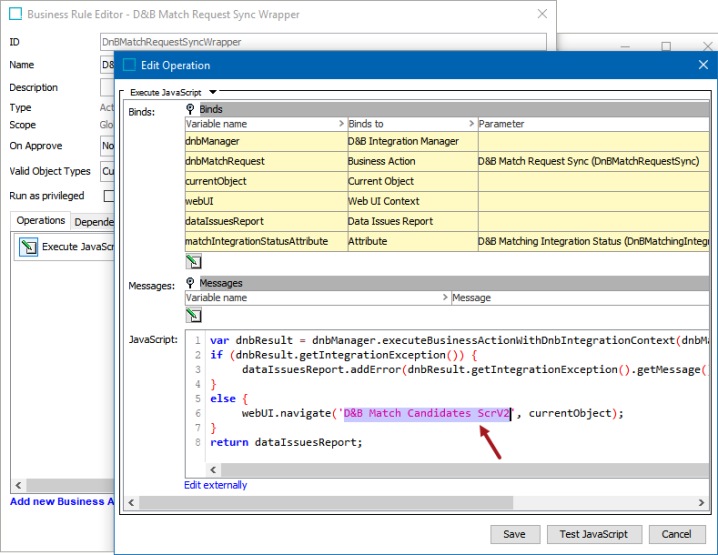This screenshot has height=555, width=718.
Task: Click the Attribute binds-to cell
Action: click(413, 241)
